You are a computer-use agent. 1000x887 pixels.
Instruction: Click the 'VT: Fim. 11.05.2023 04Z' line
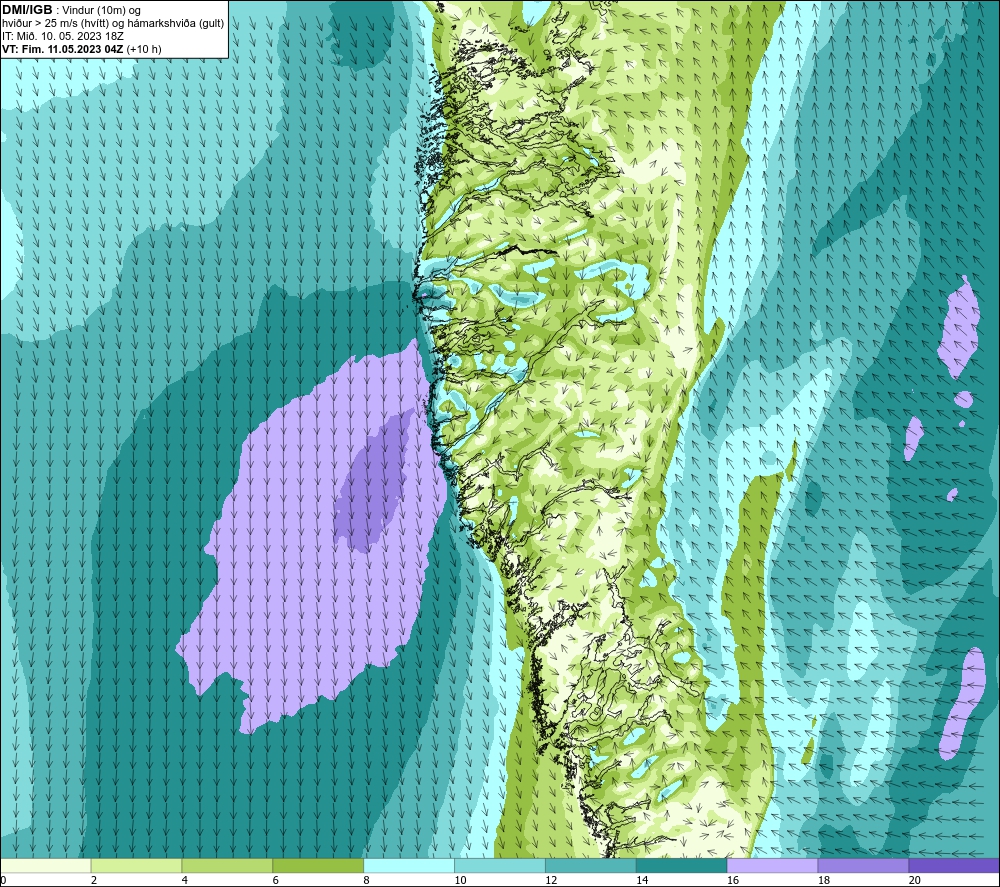click(x=82, y=49)
